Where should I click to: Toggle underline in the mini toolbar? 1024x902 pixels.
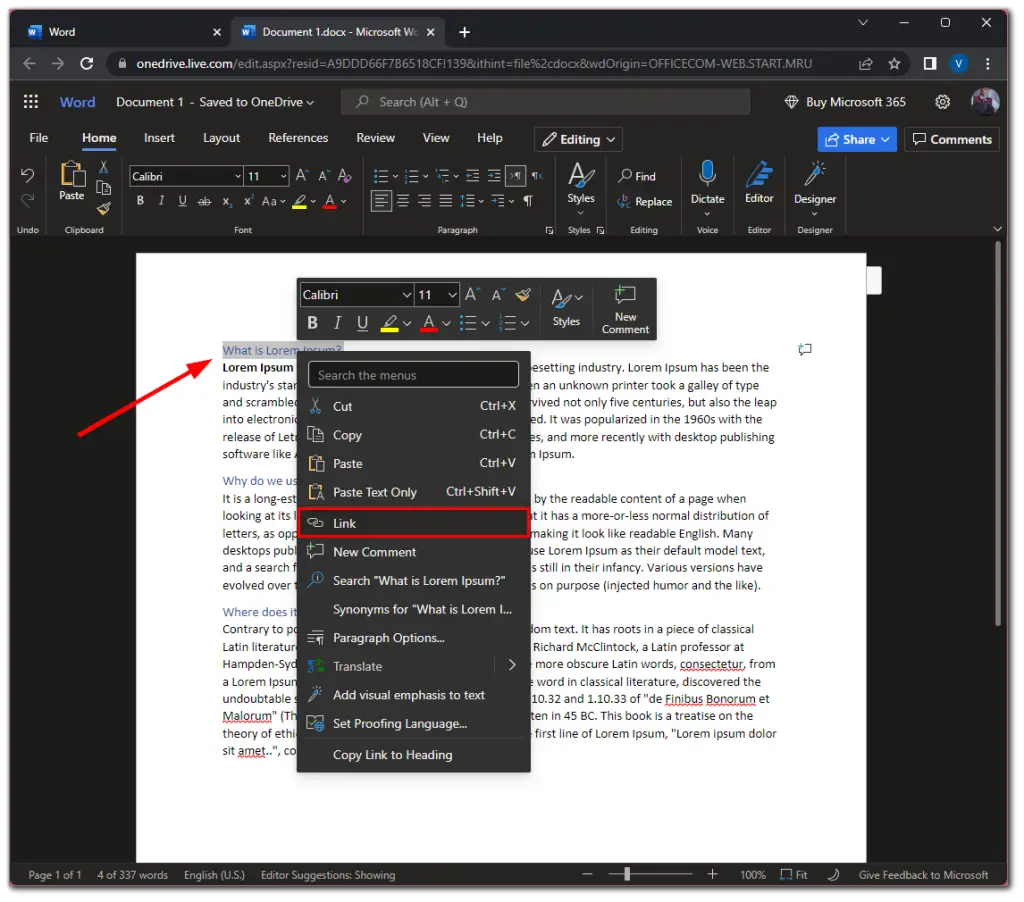[x=361, y=322]
